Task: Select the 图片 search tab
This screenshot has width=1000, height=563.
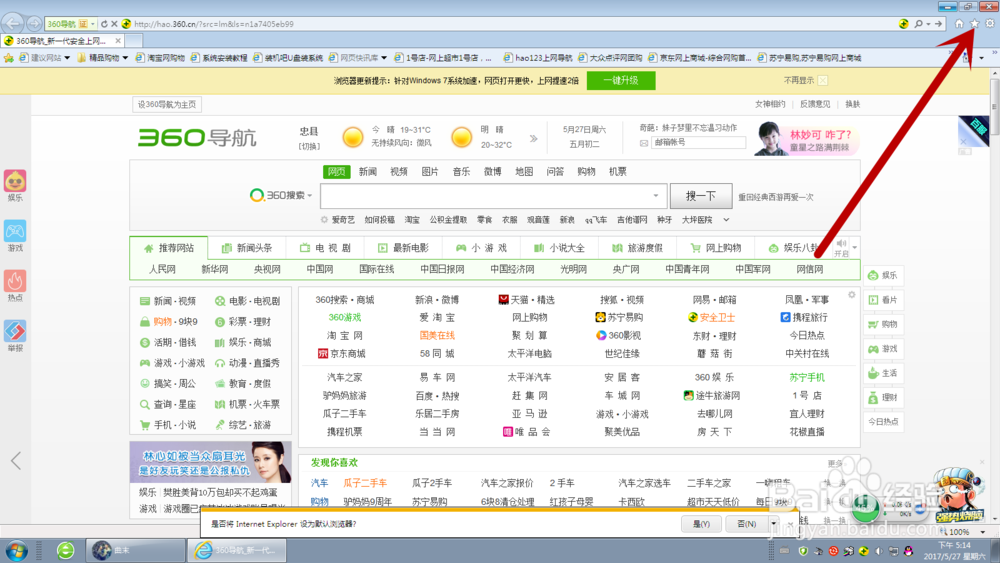Action: 430,172
